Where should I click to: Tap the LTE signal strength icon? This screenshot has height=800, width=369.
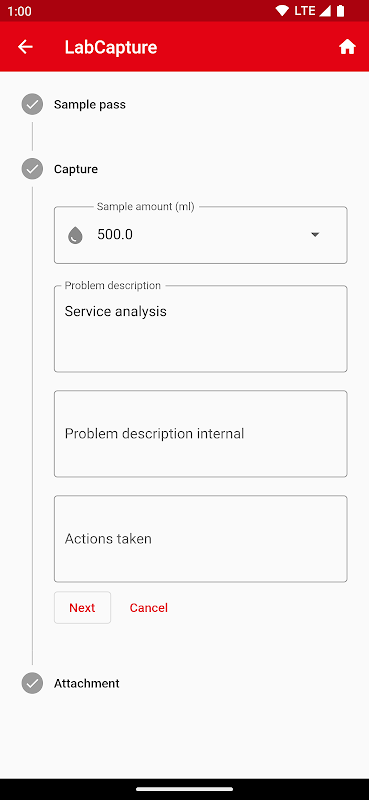coord(325,11)
